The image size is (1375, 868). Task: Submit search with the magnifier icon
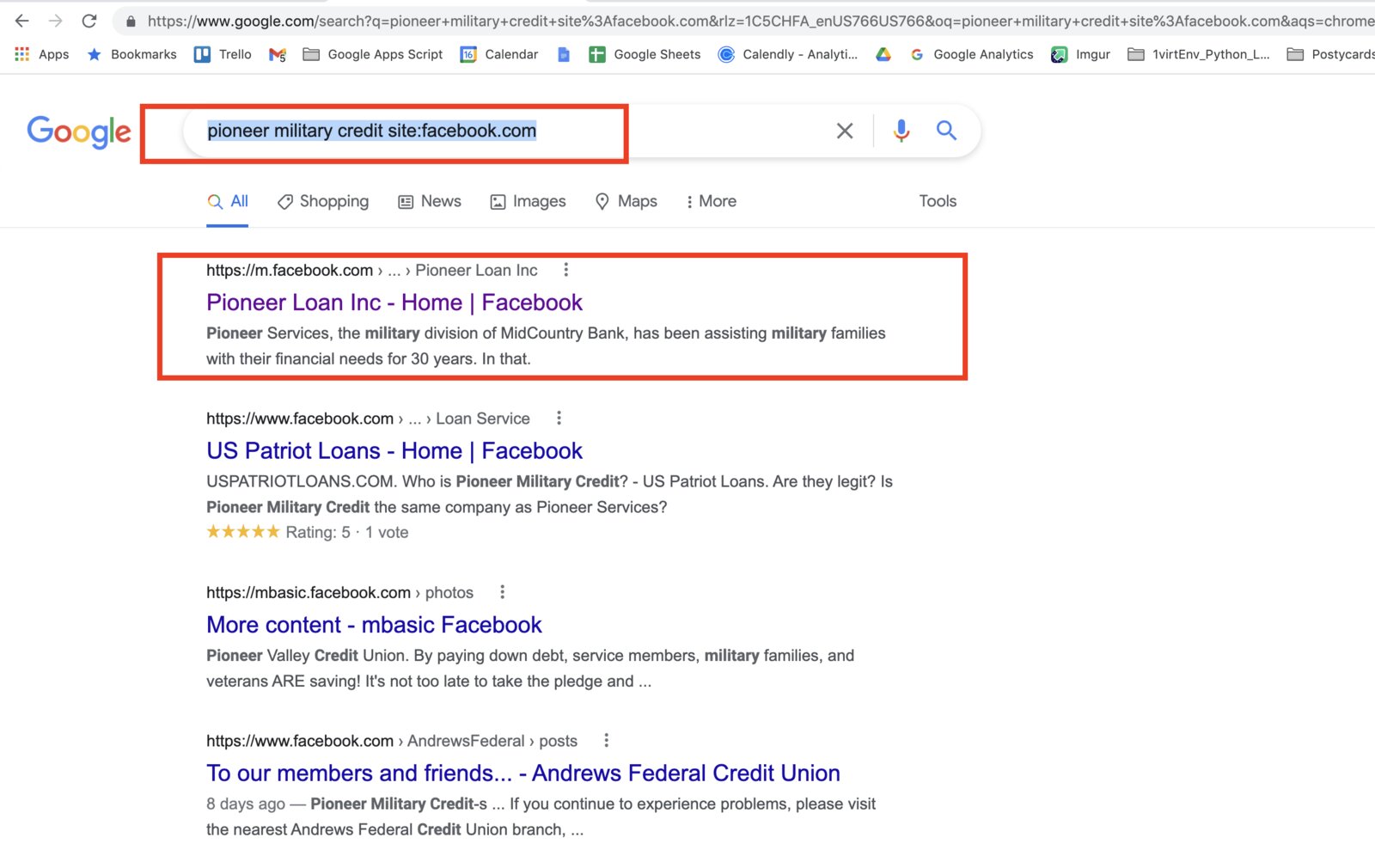click(946, 131)
